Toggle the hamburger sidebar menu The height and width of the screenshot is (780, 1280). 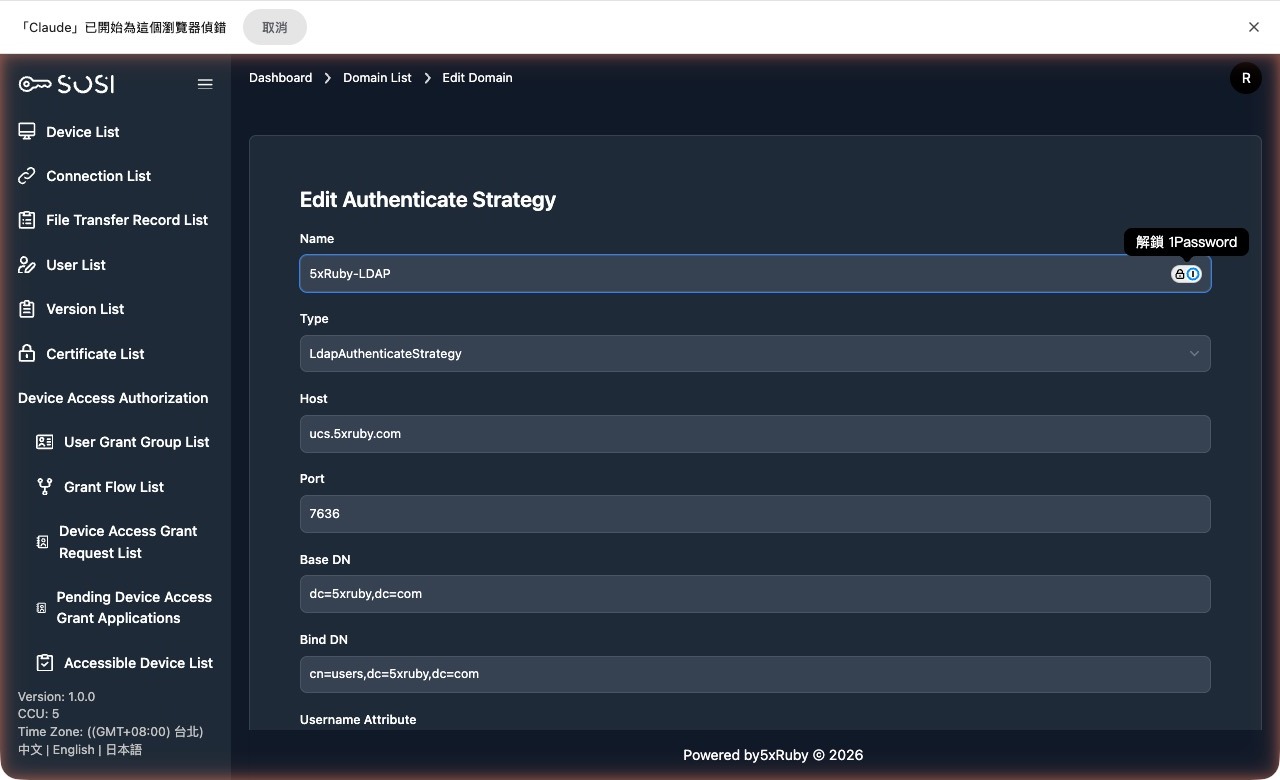205,84
